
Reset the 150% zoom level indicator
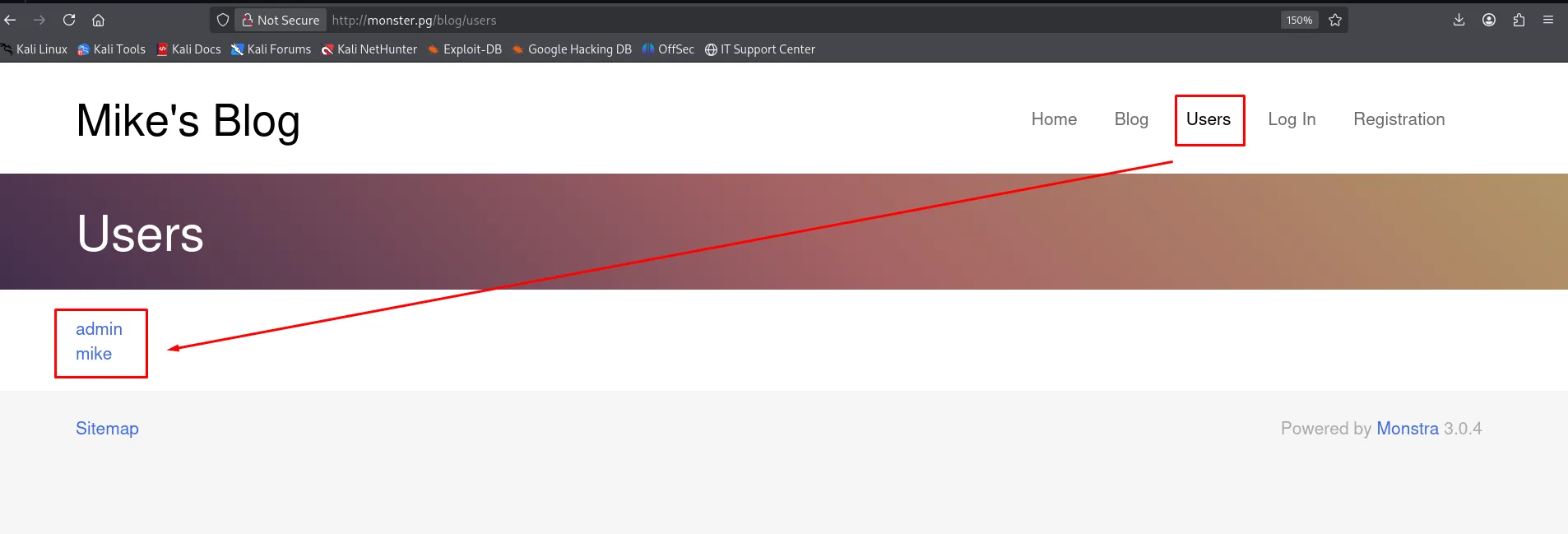click(1299, 20)
